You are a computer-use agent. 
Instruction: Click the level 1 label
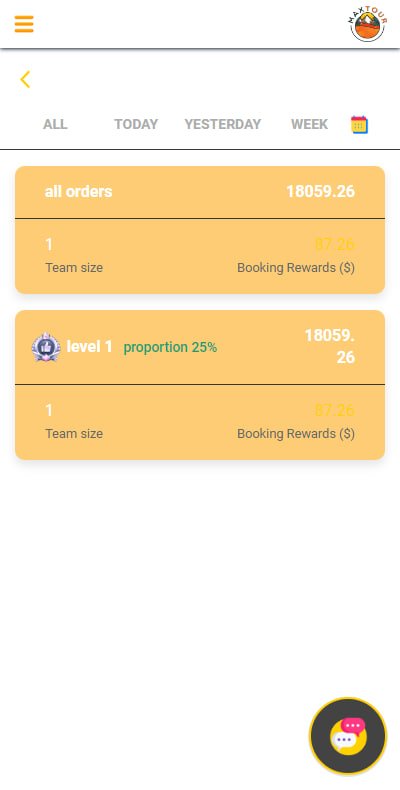coord(90,347)
